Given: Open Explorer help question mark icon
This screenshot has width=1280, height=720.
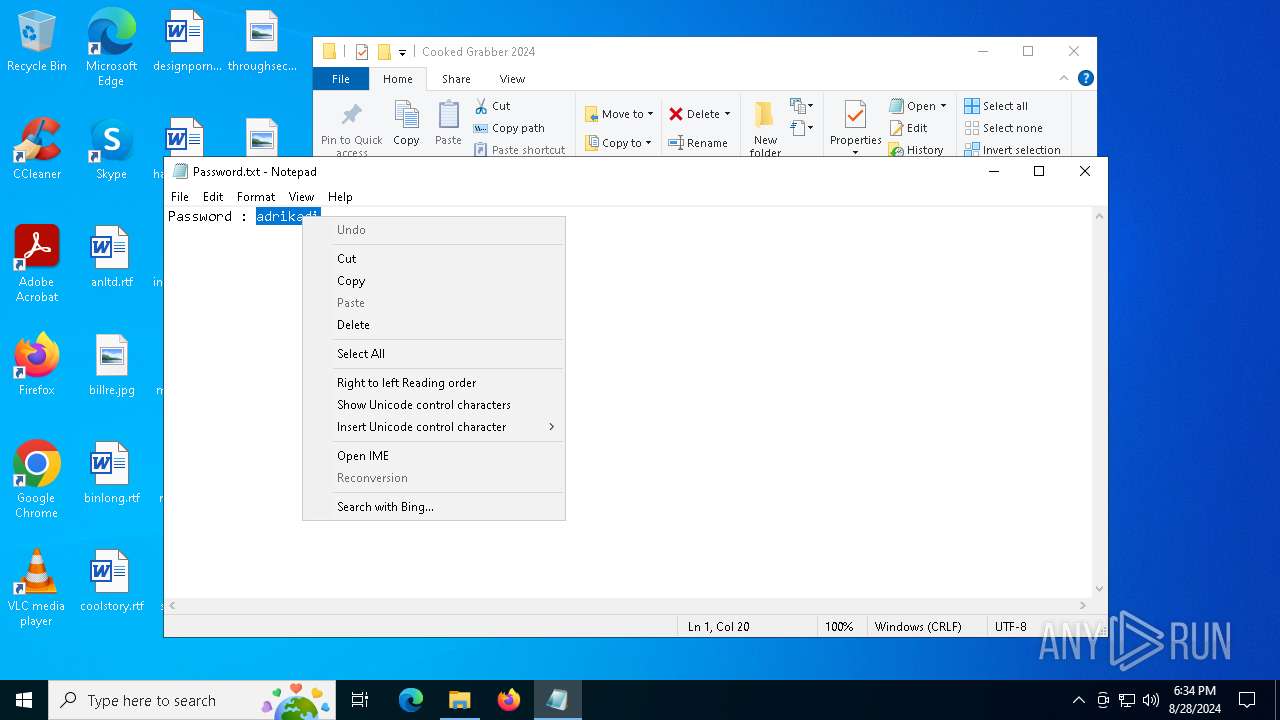Looking at the screenshot, I should pyautogui.click(x=1086, y=78).
